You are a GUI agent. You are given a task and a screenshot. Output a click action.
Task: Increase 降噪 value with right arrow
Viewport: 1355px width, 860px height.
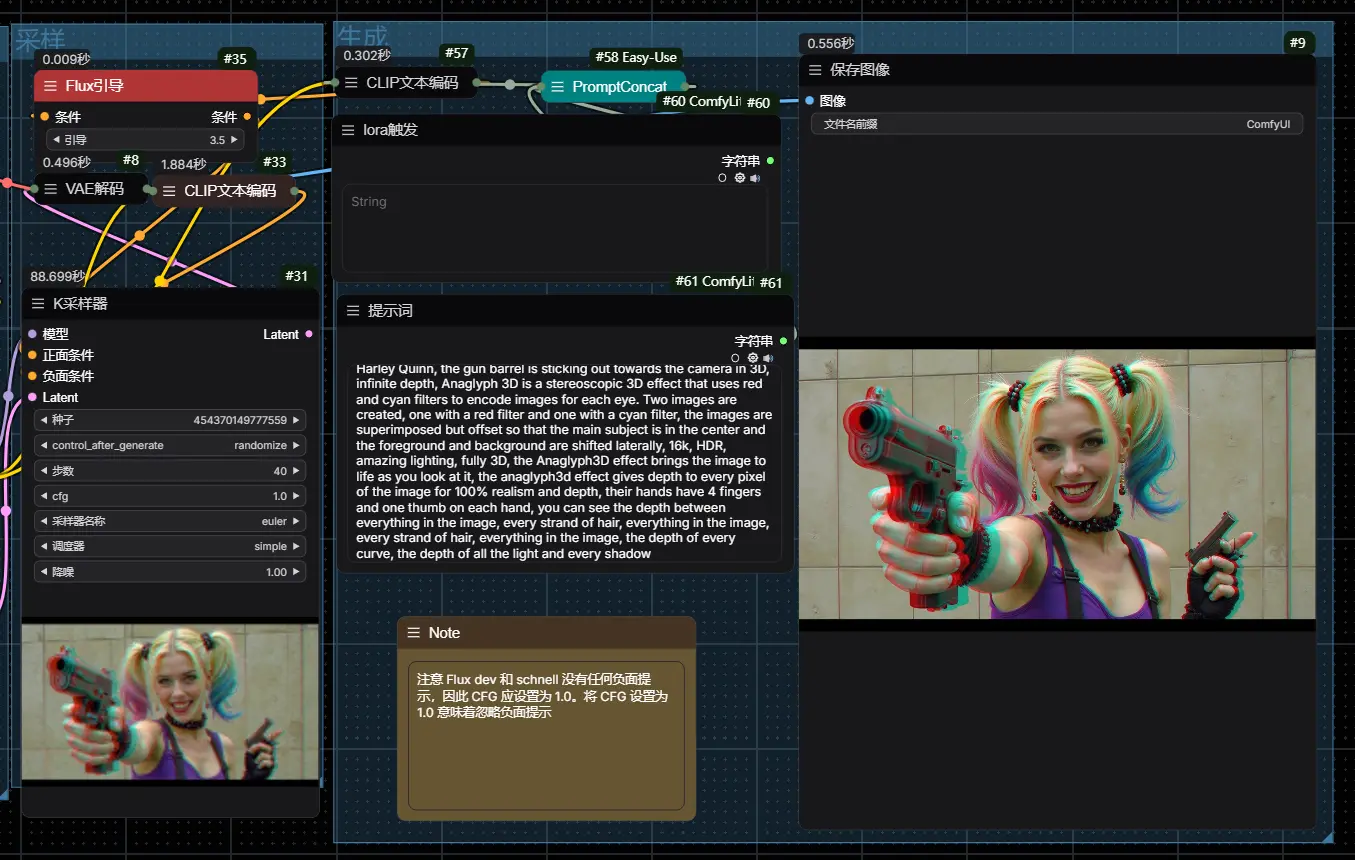(x=296, y=572)
